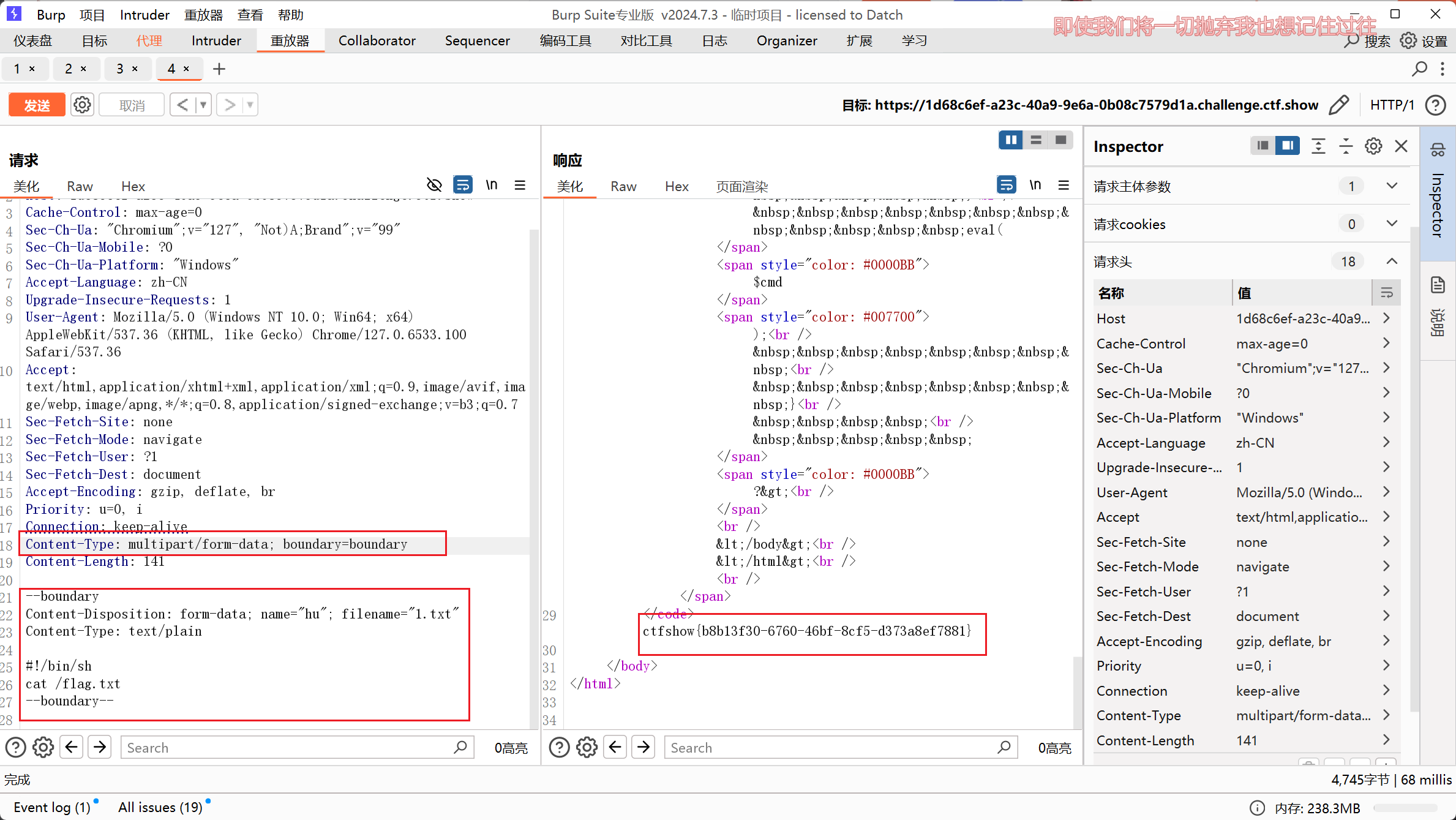Toggle hide non-printable in request panel
Image resolution: width=1456 pixels, height=820 pixels.
tap(434, 185)
